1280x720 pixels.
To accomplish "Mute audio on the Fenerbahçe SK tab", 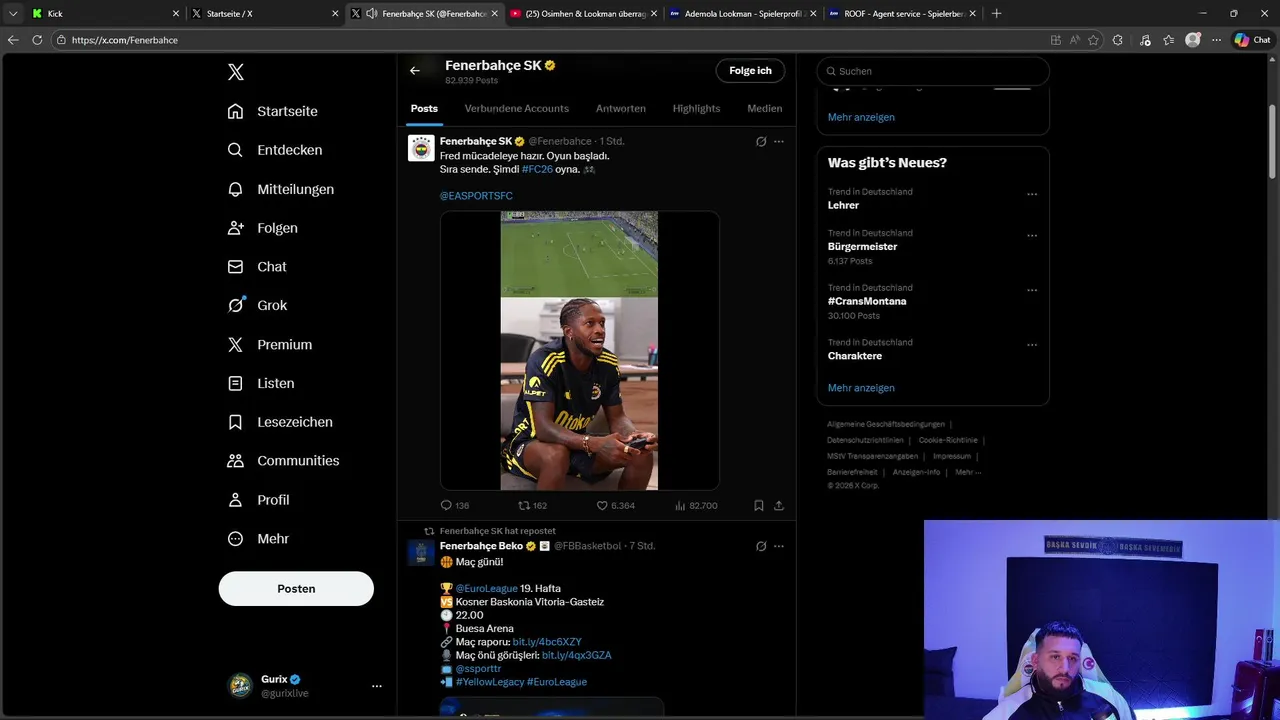I will (372, 14).
